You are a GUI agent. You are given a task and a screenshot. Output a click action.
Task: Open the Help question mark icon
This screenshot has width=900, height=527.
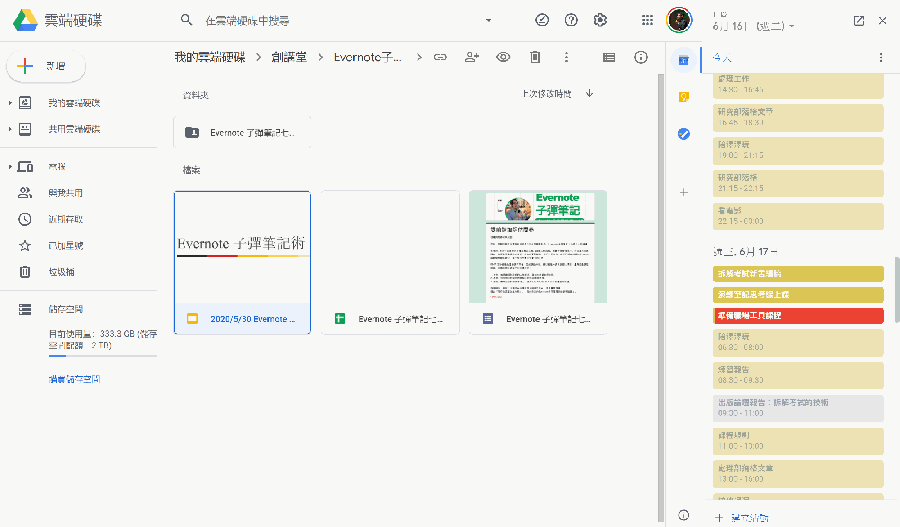[x=571, y=20]
